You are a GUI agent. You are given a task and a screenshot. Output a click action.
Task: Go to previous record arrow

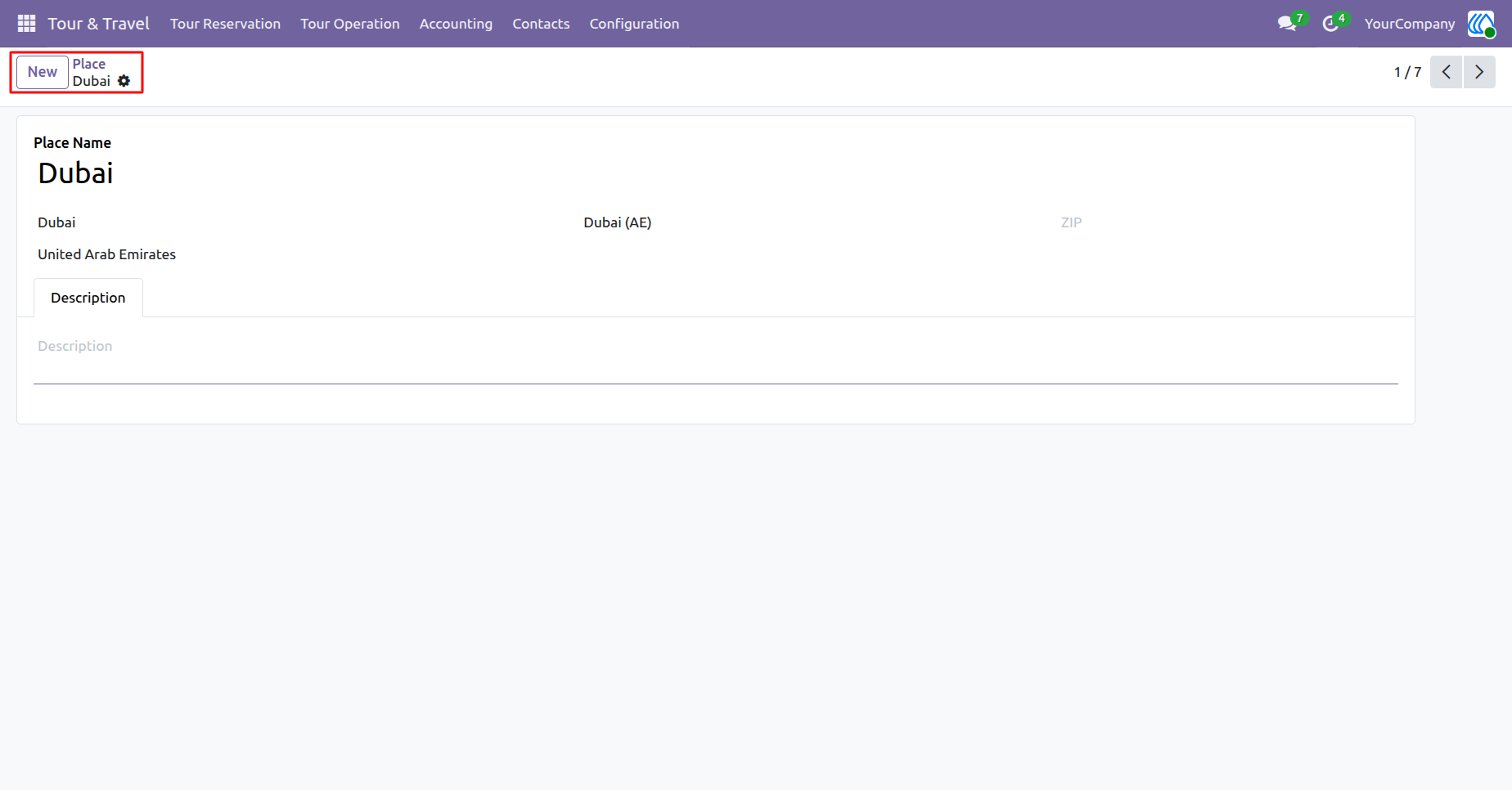[x=1446, y=72]
